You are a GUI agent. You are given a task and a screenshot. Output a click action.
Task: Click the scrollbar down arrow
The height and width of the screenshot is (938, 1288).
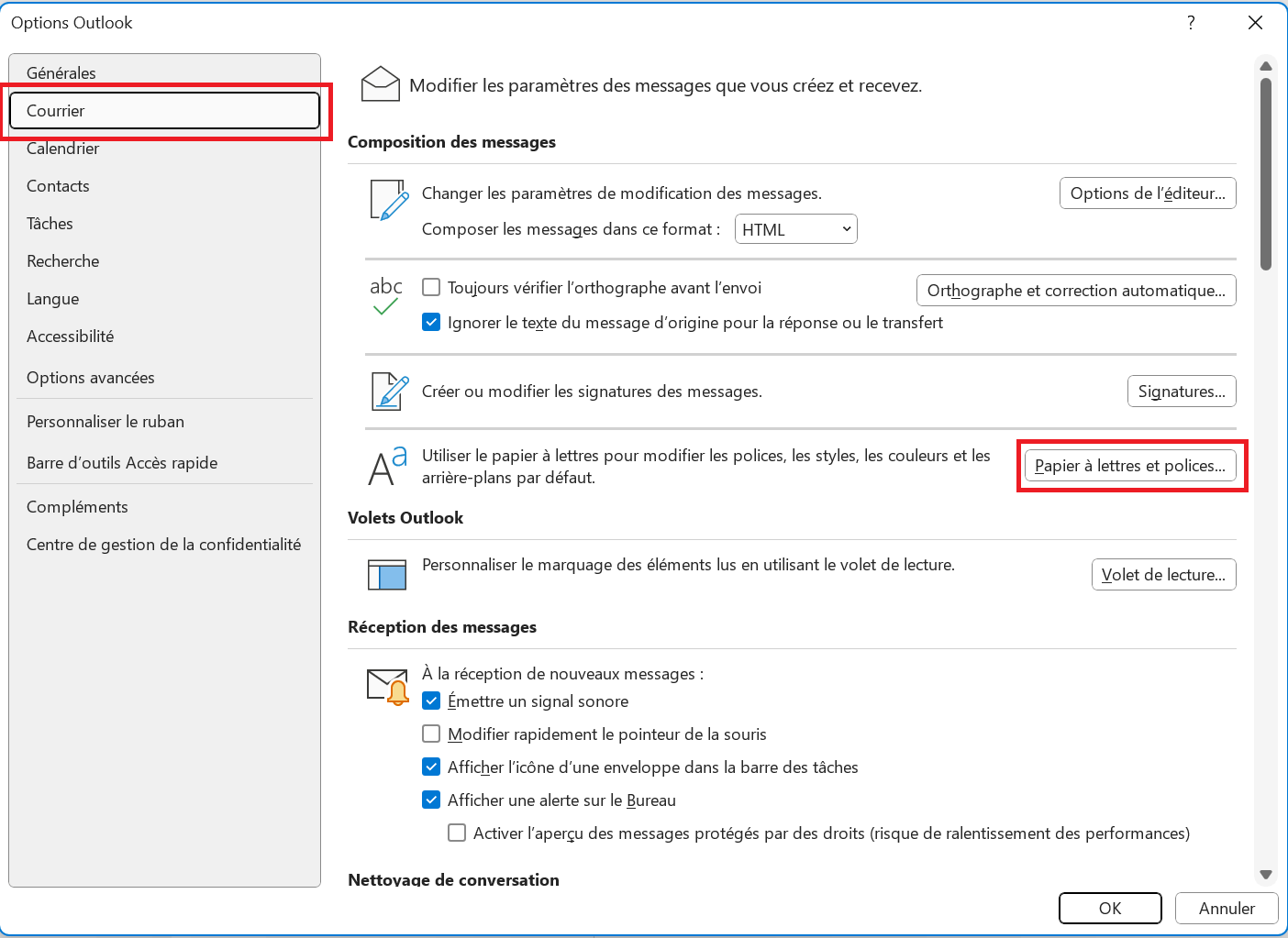[1266, 875]
